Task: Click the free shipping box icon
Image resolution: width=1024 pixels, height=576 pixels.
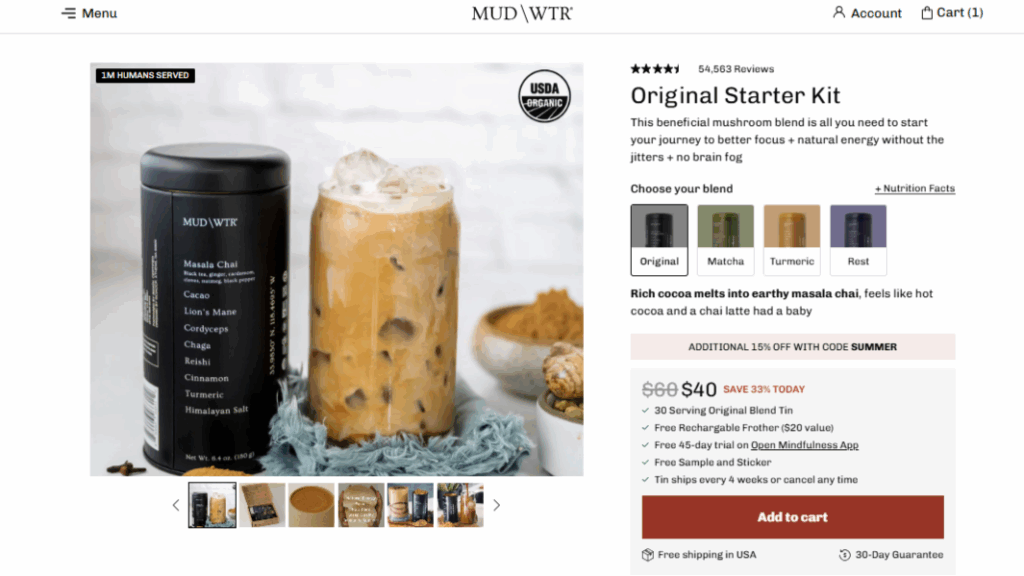Action: click(647, 554)
